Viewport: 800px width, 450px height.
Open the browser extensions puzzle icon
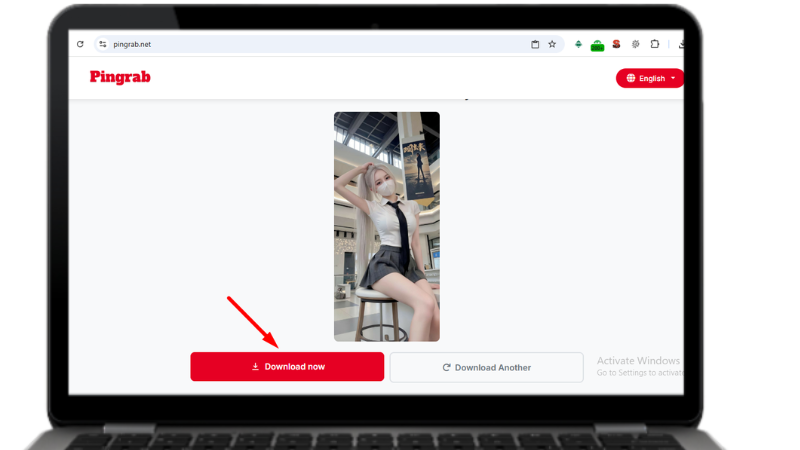(655, 44)
